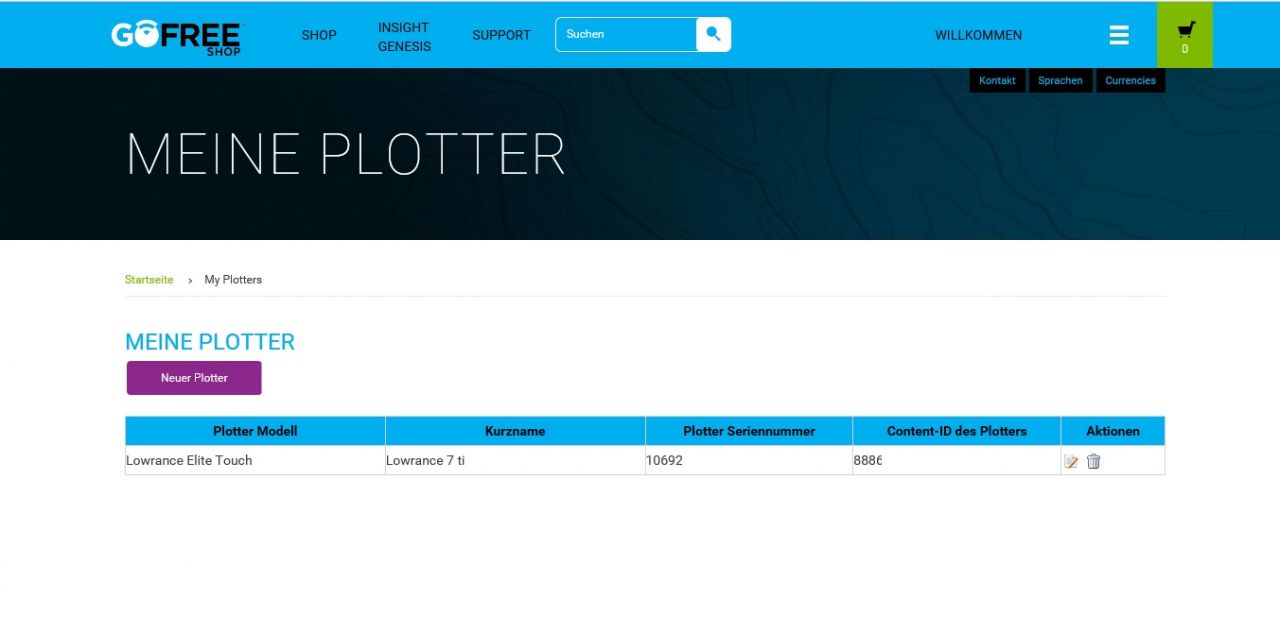Open the Kontakt link
This screenshot has height=617, width=1280.
coord(997,80)
